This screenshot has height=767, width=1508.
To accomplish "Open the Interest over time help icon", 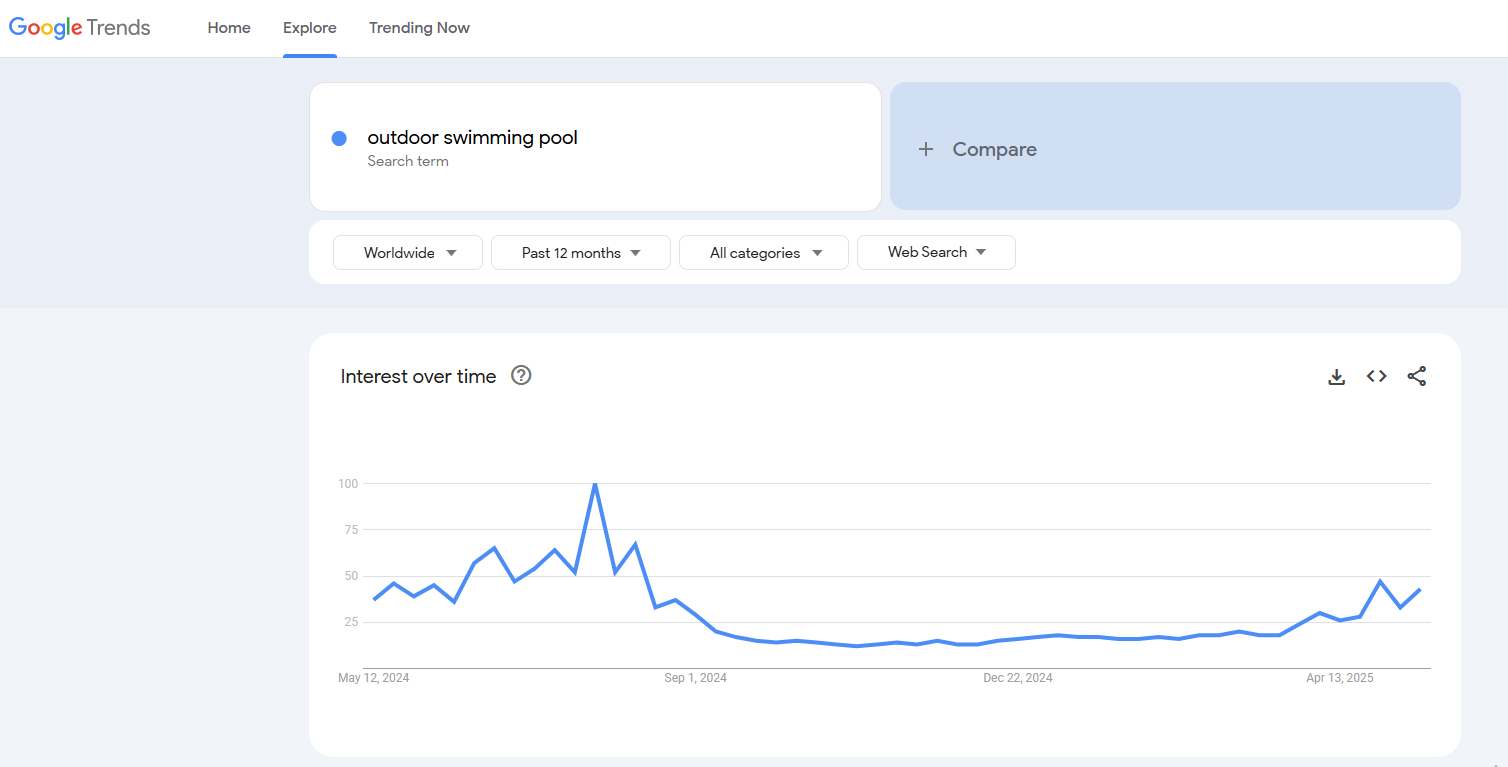I will pos(521,376).
